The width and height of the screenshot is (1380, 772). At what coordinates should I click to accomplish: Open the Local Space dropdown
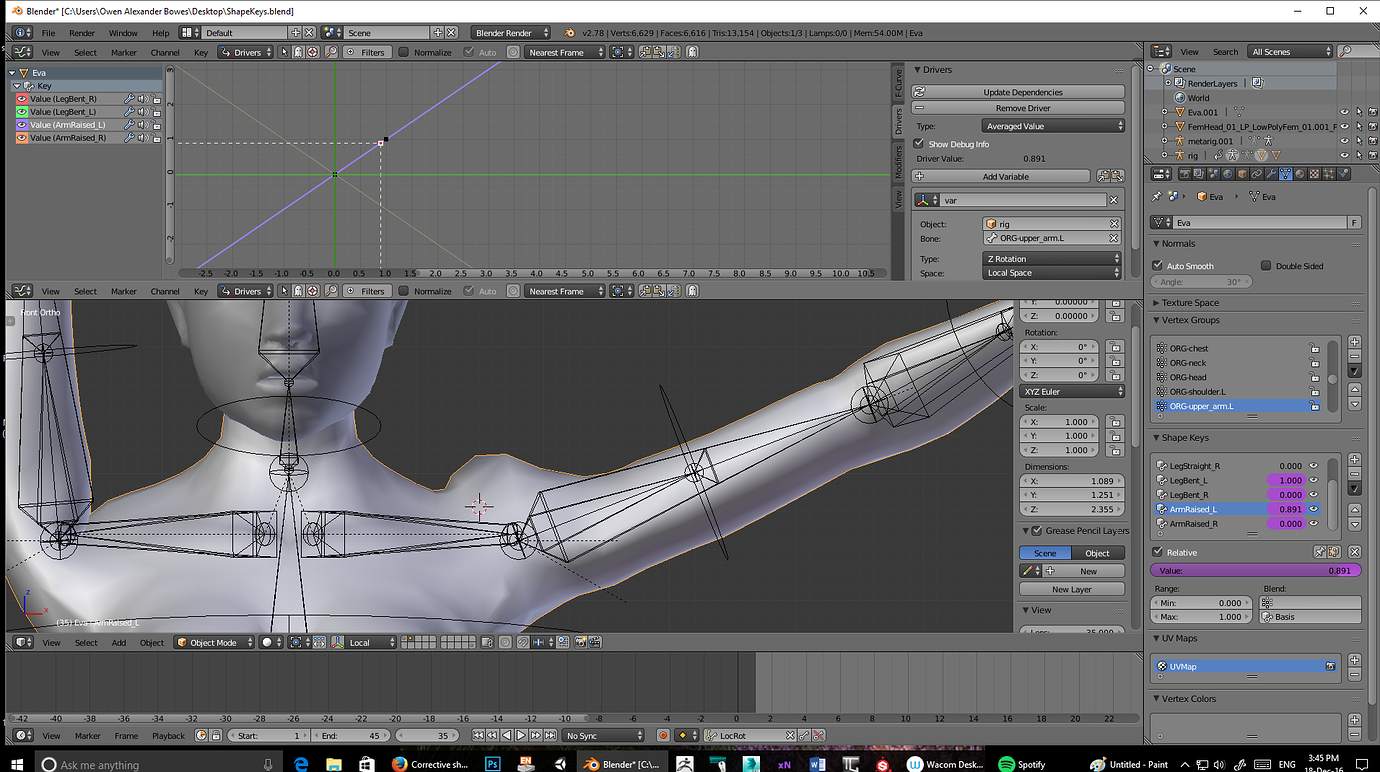click(1051, 273)
